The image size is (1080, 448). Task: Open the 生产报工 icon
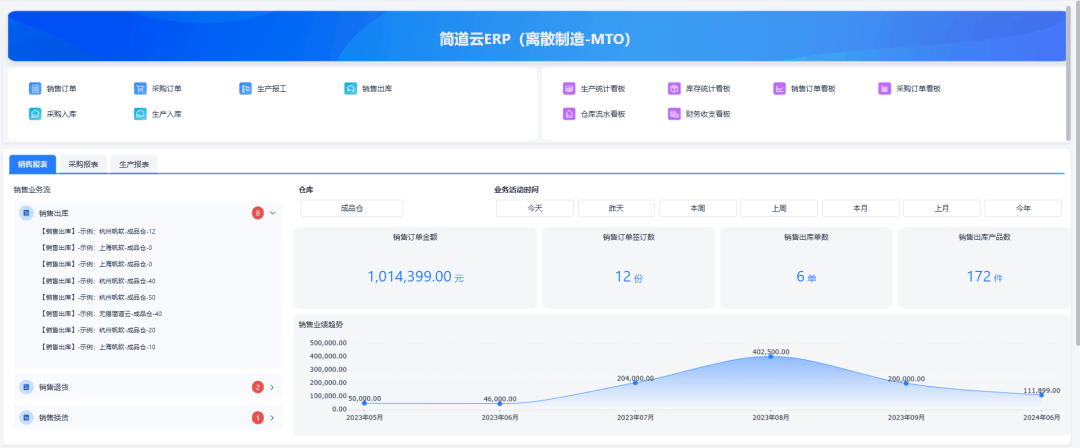click(x=245, y=89)
